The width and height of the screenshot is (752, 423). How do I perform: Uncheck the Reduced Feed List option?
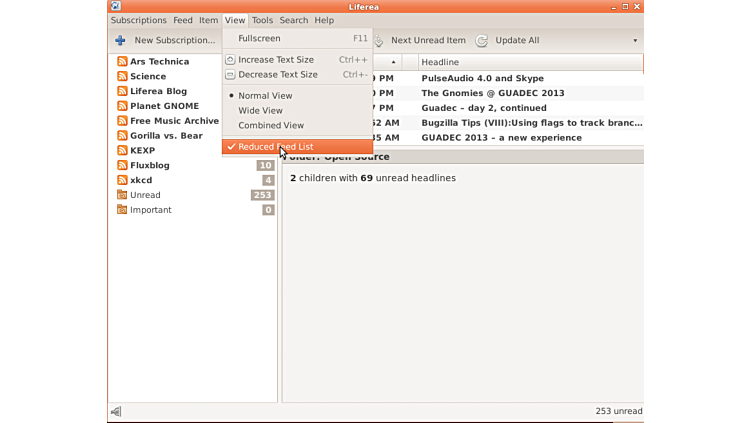275,147
